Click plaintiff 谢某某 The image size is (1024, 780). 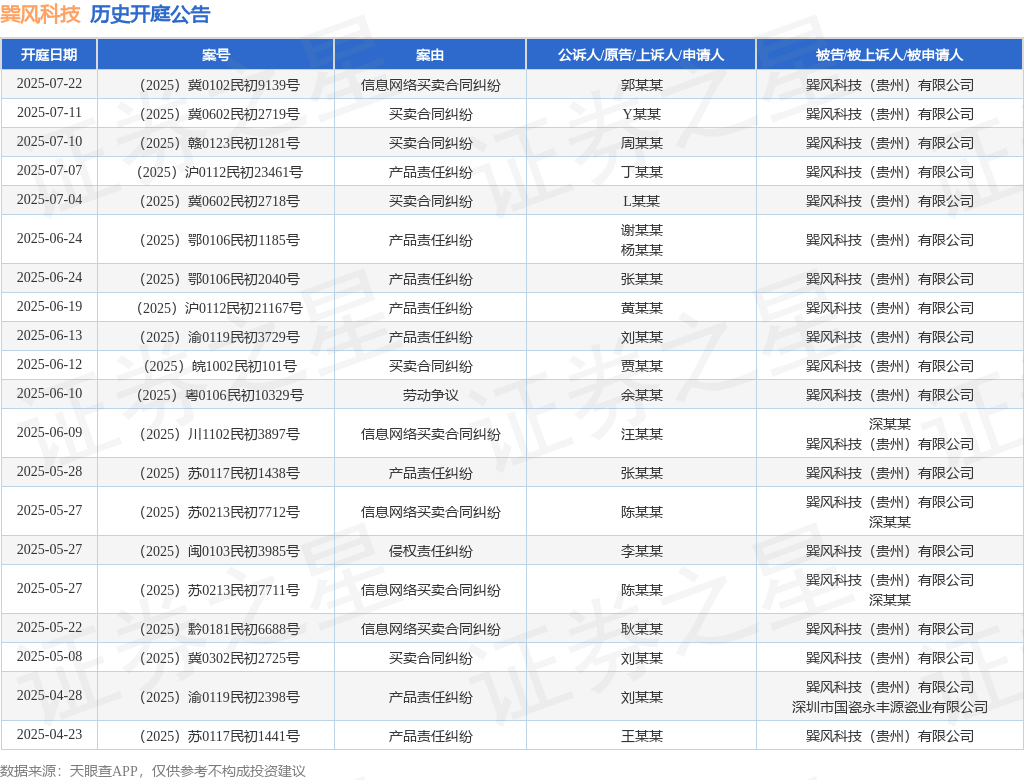tap(641, 230)
